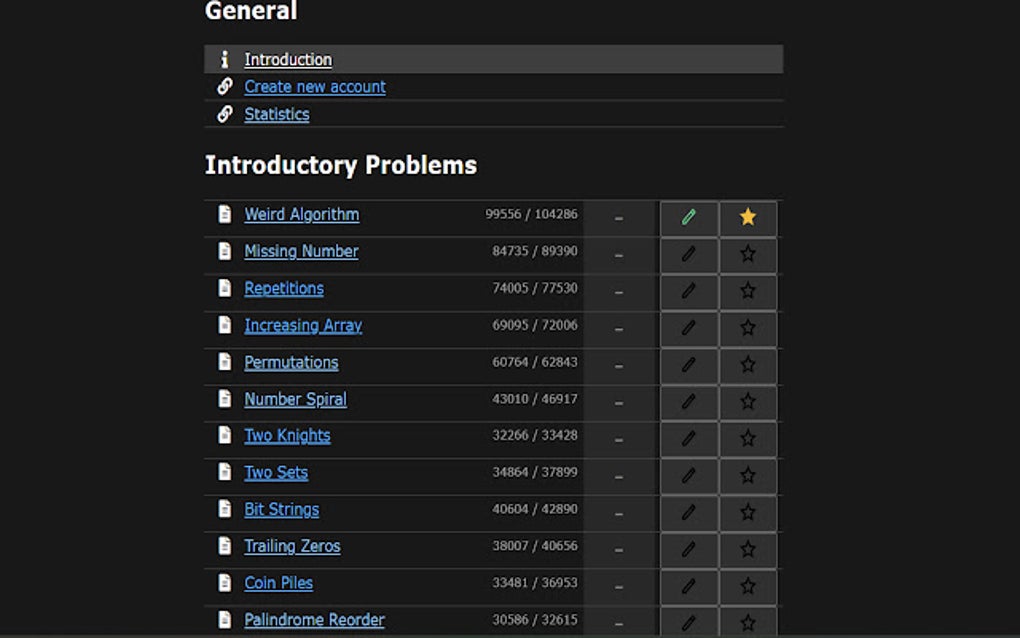This screenshot has height=638, width=1020.
Task: Click the link icon next to Statistics
Action: coord(224,114)
